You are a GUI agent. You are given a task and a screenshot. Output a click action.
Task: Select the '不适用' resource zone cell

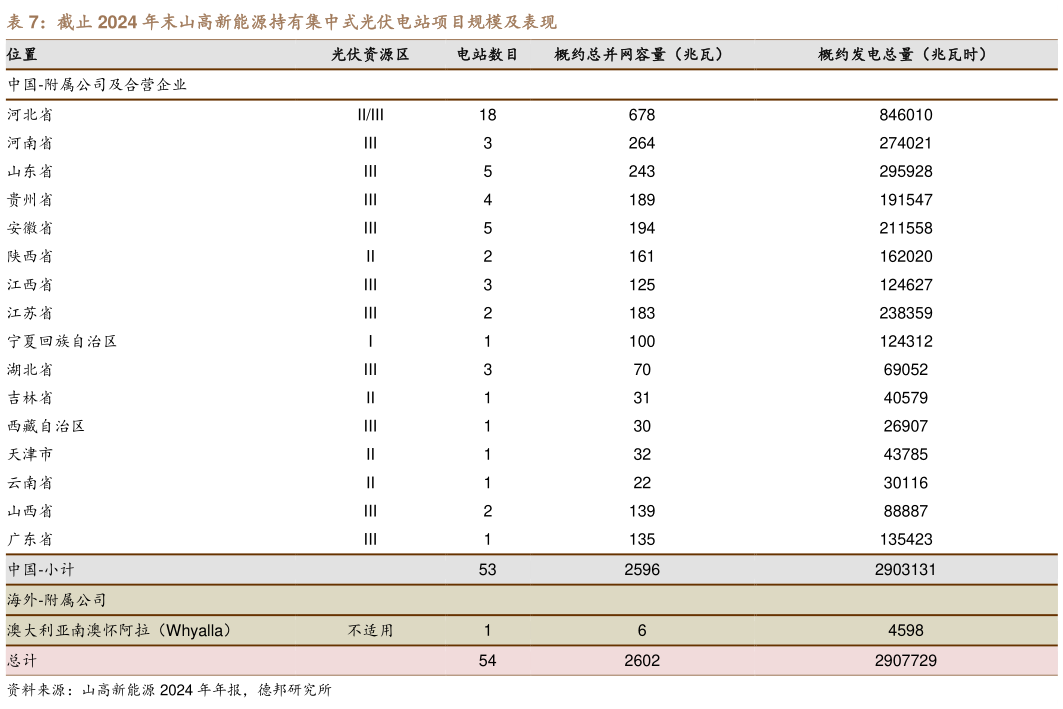pos(370,631)
